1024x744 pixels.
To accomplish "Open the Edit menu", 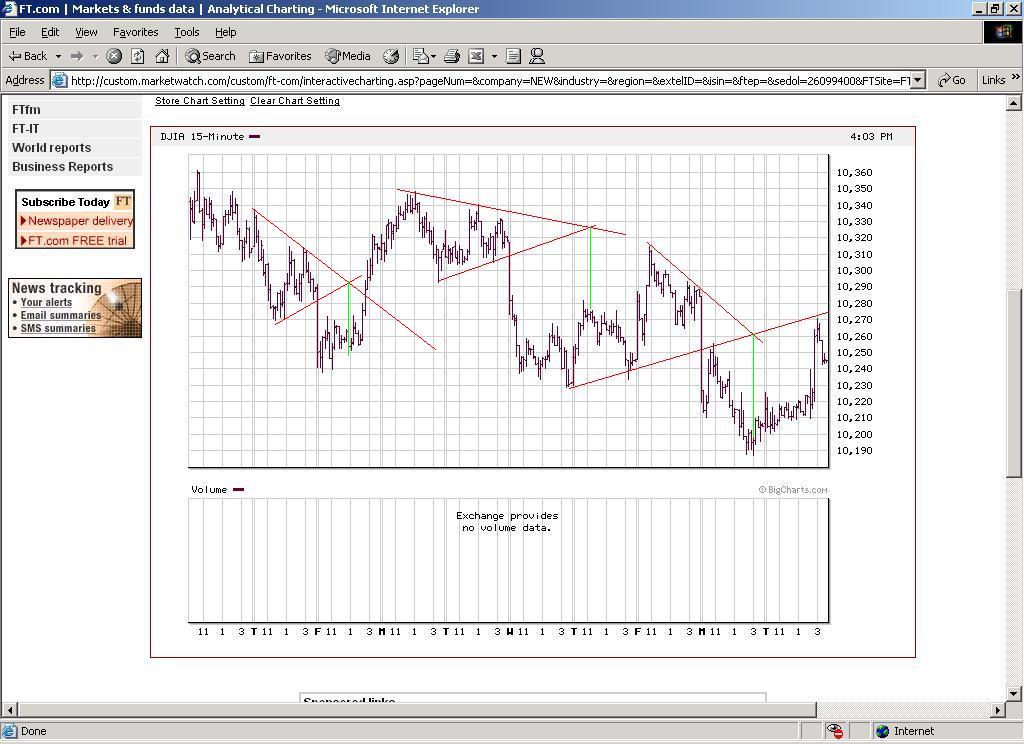I will click(x=50, y=32).
